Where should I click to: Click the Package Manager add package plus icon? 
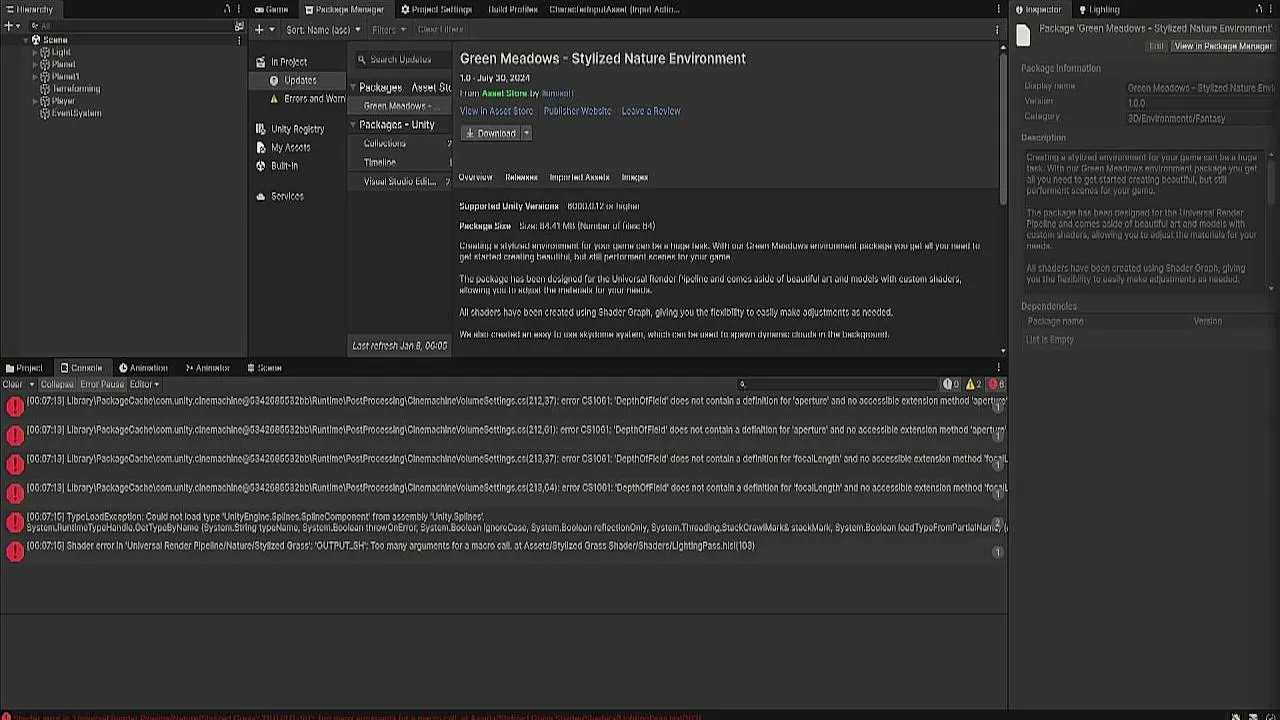pyautogui.click(x=259, y=30)
